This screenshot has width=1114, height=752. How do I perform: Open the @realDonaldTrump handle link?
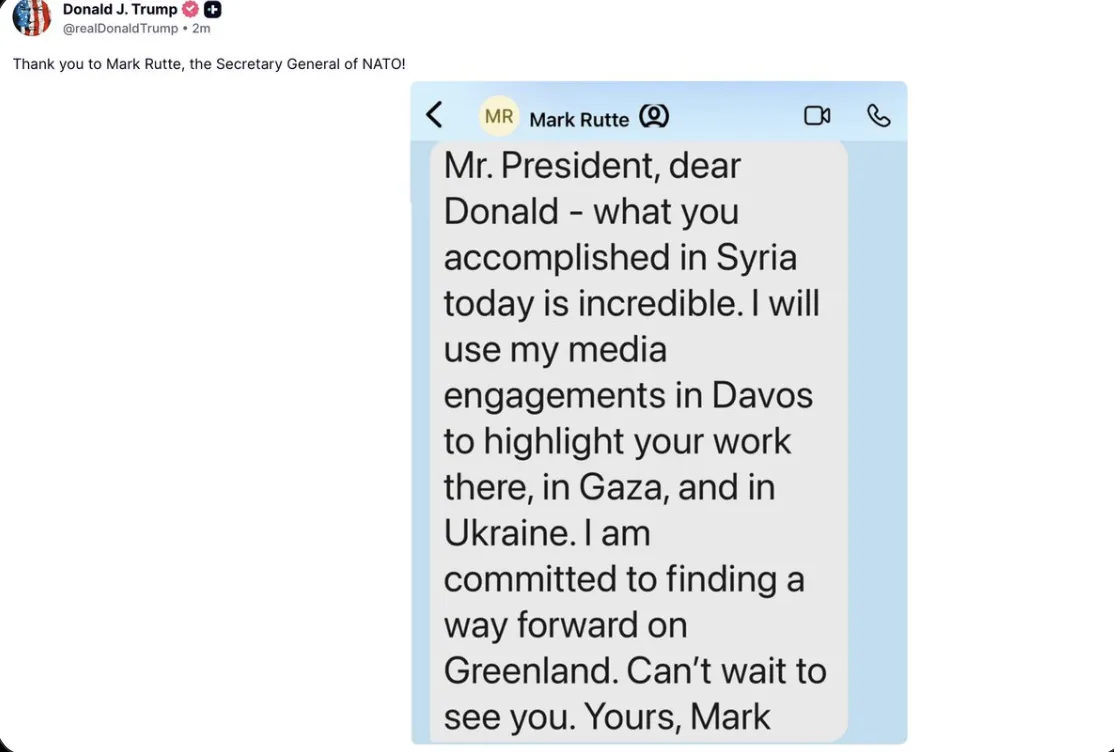120,28
